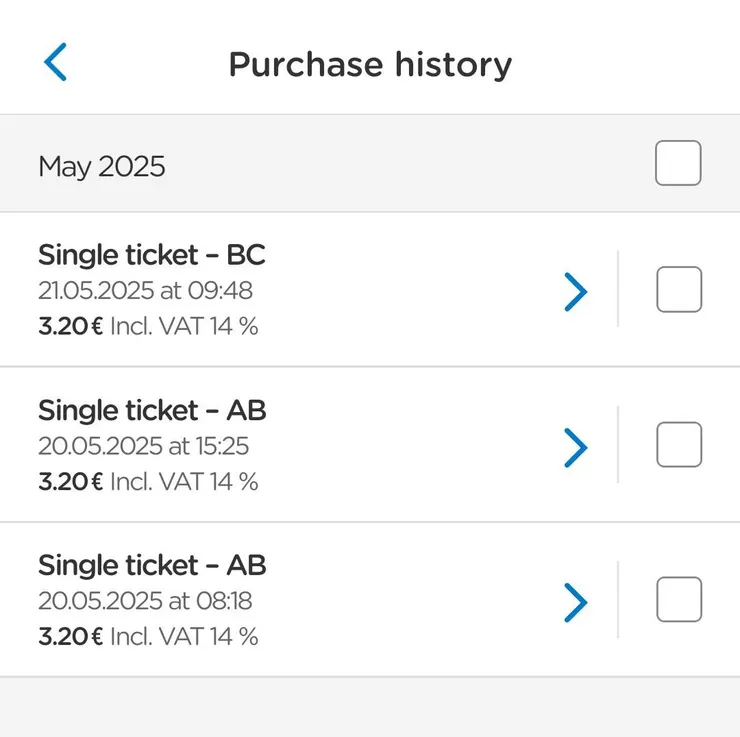Tap the "Single ticket – BC" title
This screenshot has width=740, height=737.
point(152,255)
